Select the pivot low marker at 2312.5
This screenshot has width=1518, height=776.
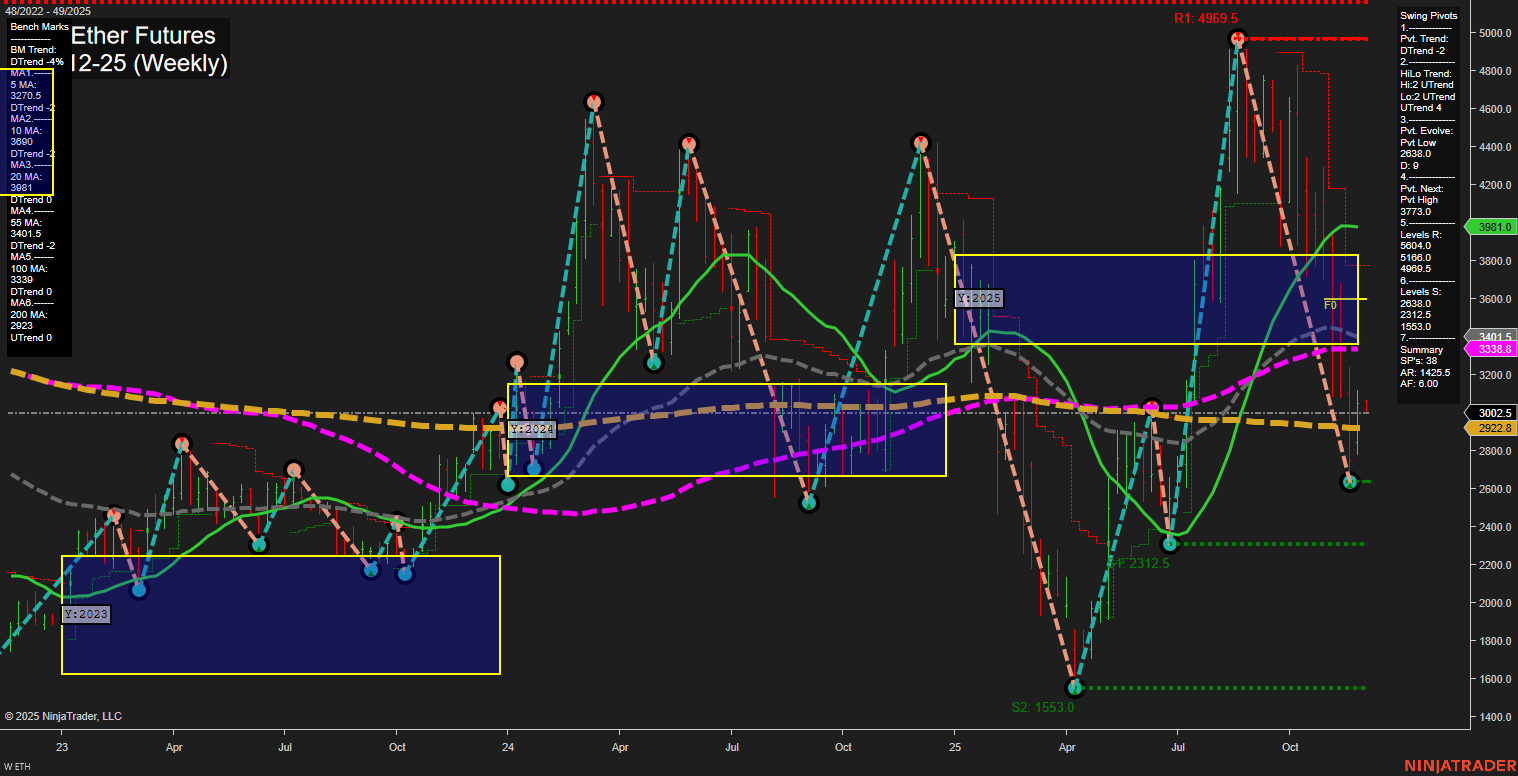[1170, 543]
